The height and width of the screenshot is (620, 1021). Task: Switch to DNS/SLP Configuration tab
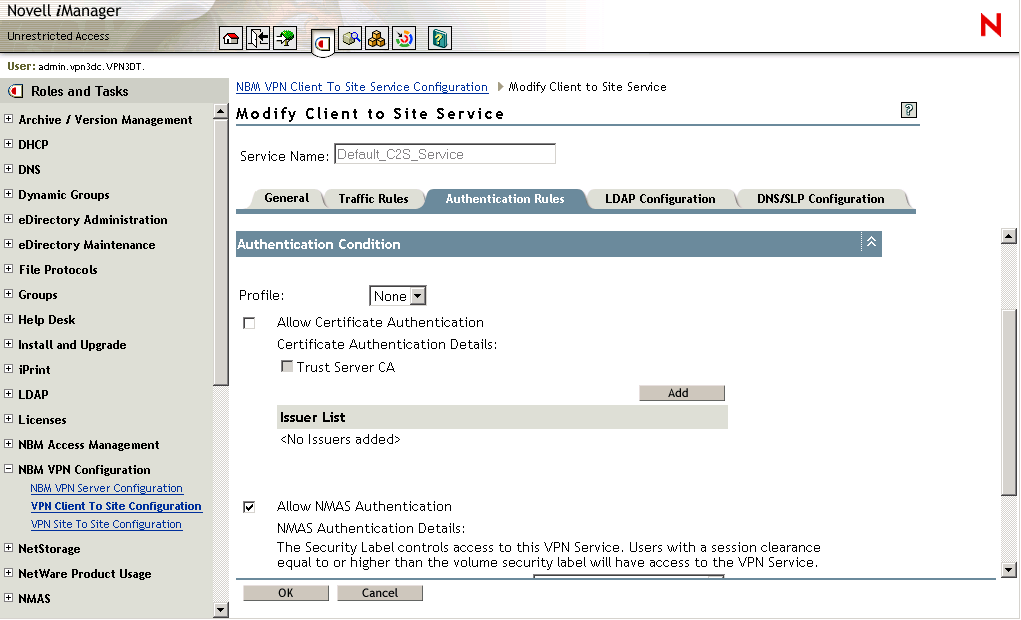[820, 199]
